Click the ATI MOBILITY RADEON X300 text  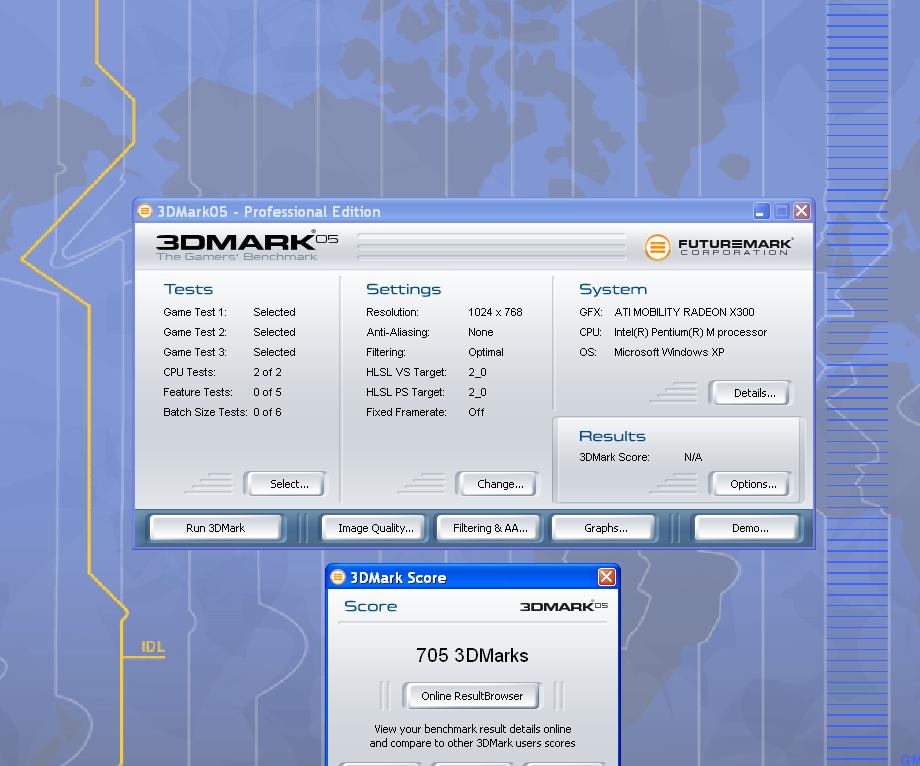(x=684, y=312)
